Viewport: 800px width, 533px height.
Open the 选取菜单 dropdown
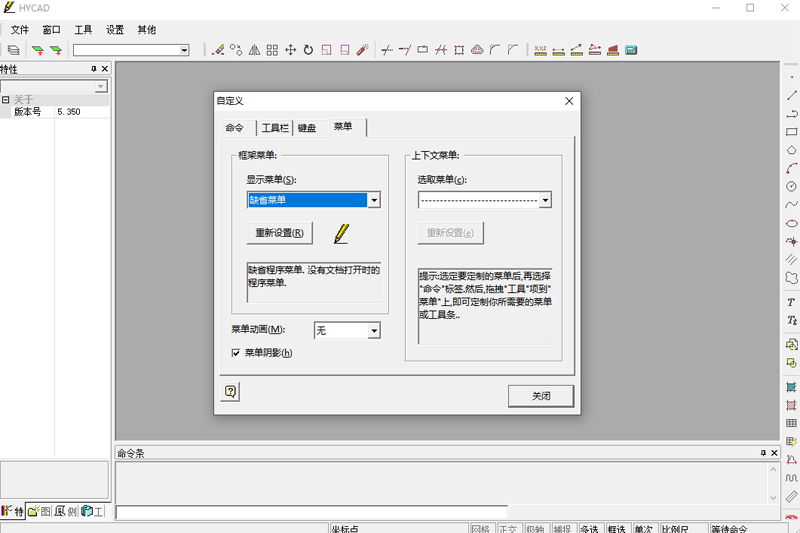pyautogui.click(x=545, y=200)
